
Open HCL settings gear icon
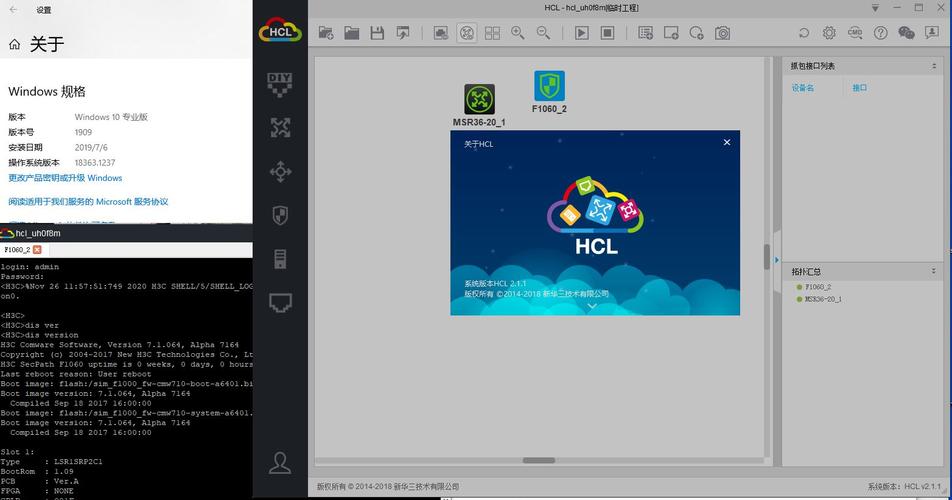(829, 33)
